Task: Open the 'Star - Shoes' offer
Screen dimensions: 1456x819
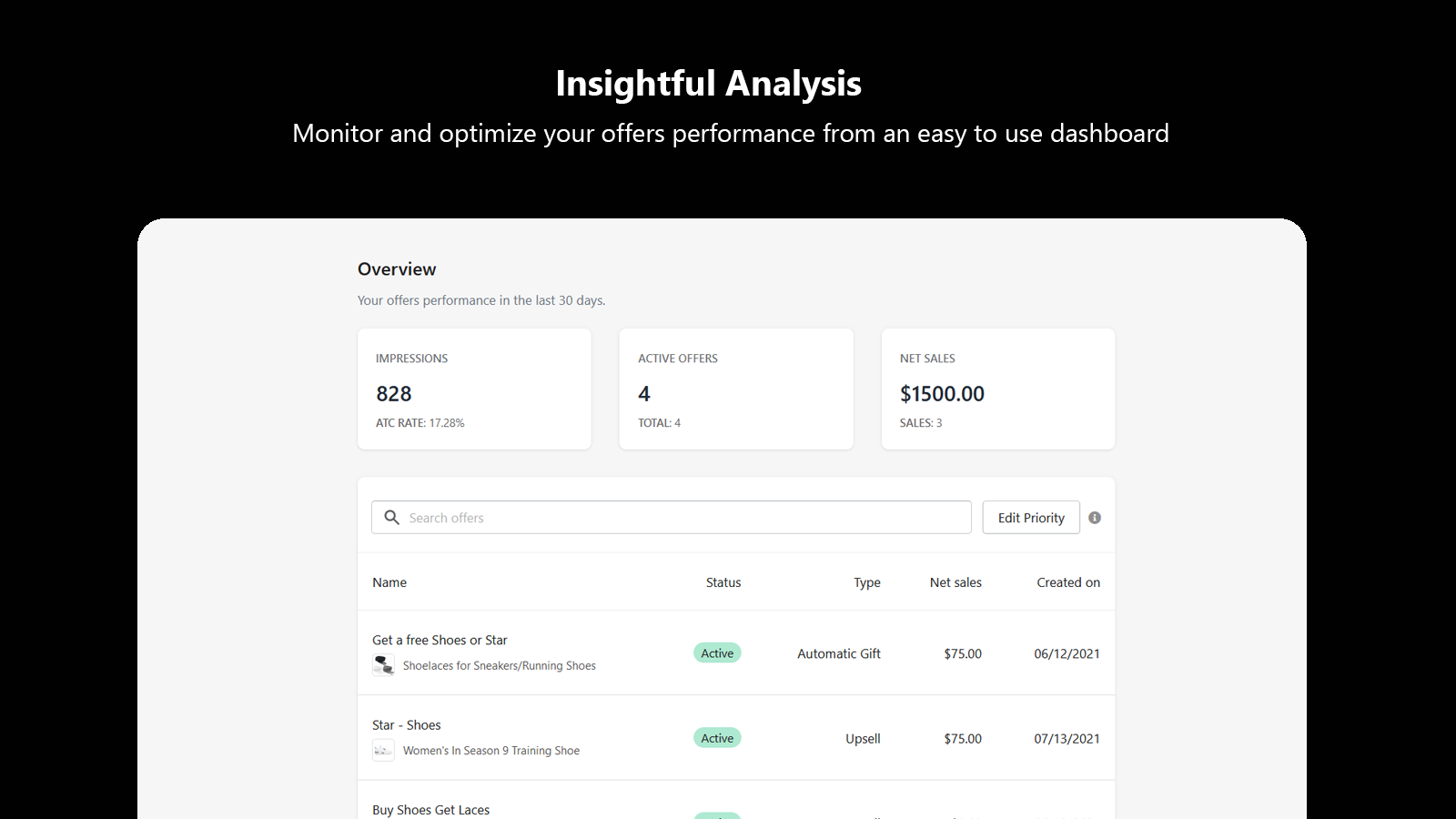Action: coord(407,724)
